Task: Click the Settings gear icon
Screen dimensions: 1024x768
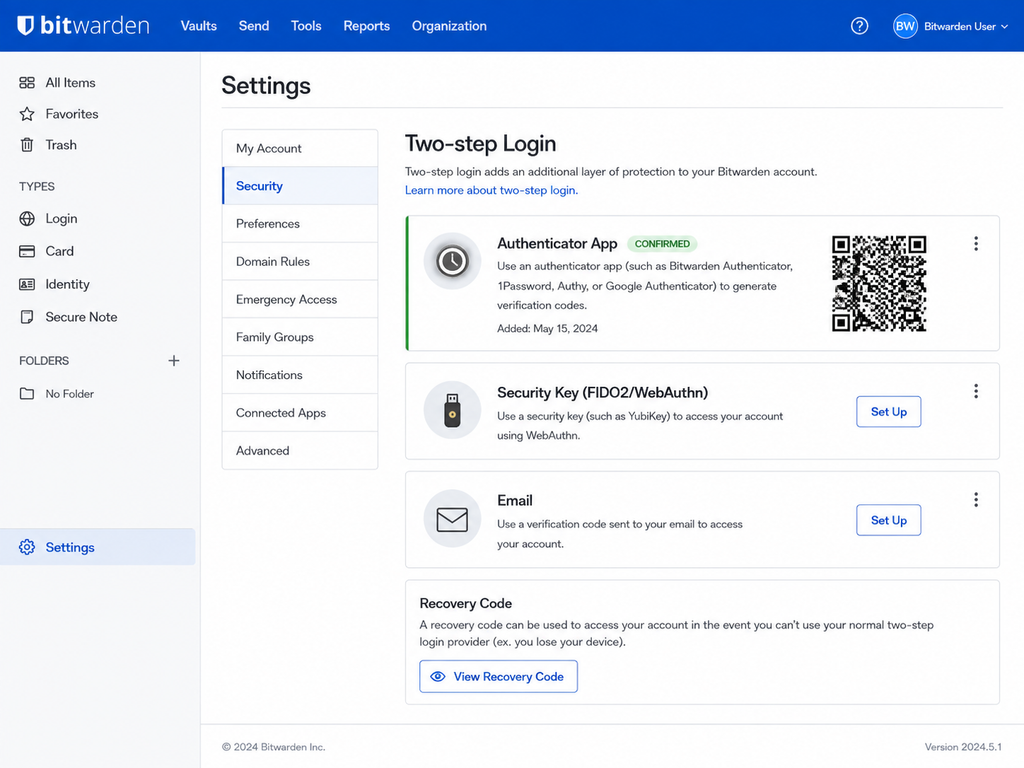Action: 27,547
